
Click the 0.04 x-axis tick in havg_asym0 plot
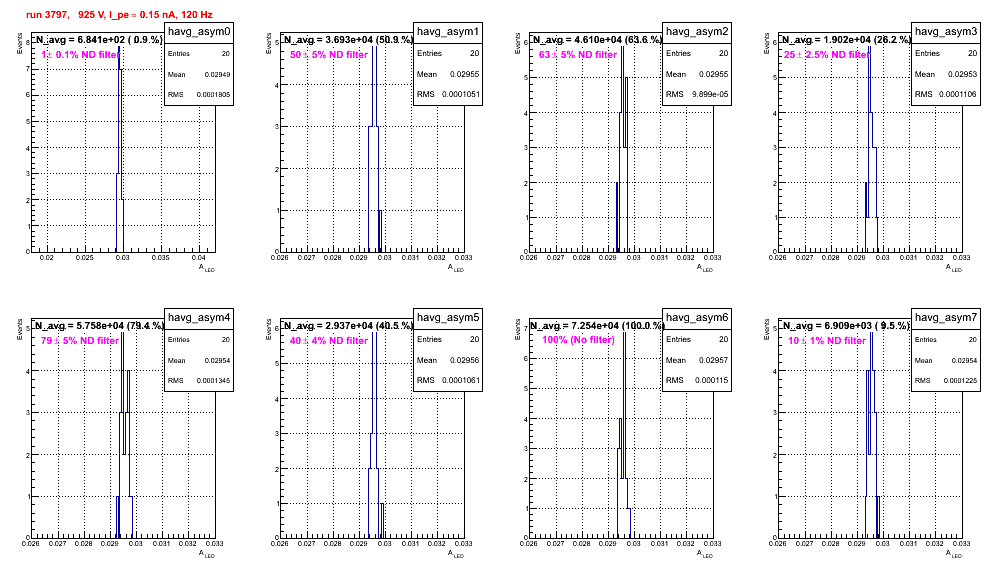point(199,258)
